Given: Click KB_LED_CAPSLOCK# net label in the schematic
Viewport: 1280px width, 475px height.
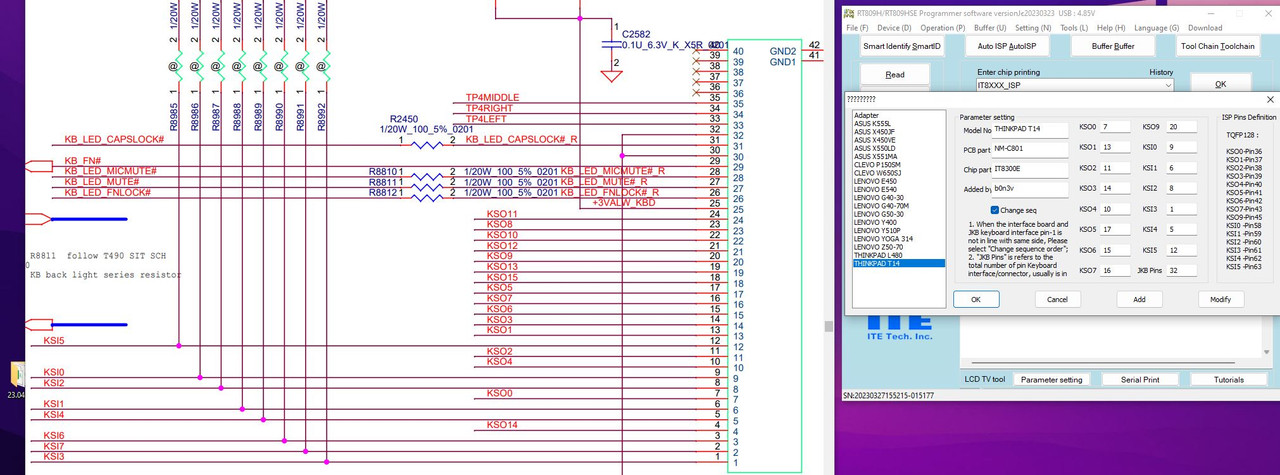Looking at the screenshot, I should coord(114,140).
